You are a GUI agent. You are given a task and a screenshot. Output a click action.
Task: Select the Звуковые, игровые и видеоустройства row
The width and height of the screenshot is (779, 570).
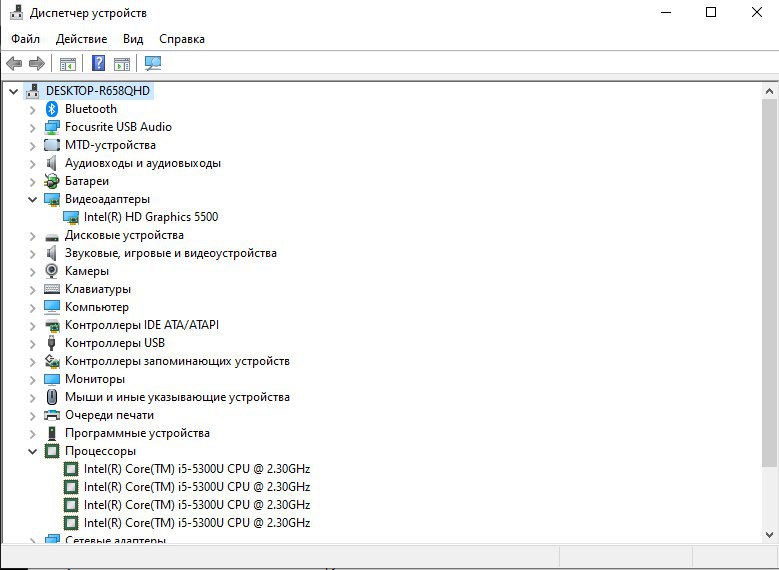[x=171, y=253]
